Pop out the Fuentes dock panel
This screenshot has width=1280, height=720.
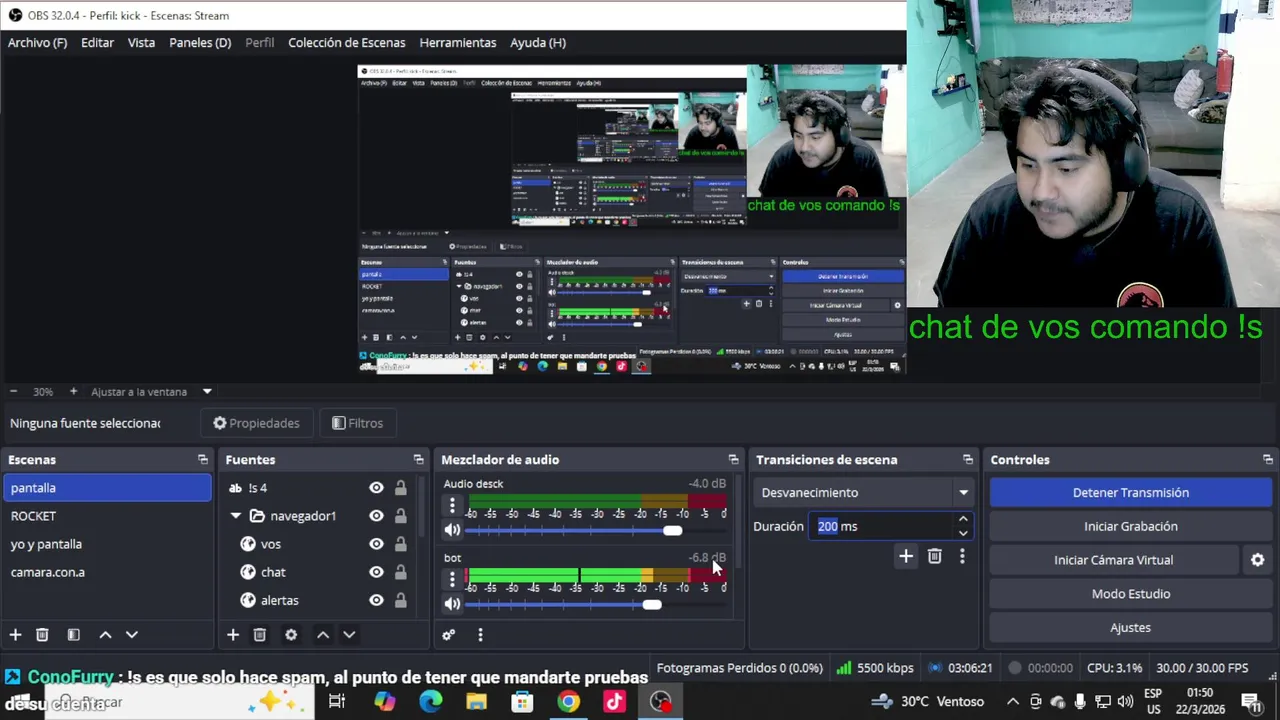(418, 460)
